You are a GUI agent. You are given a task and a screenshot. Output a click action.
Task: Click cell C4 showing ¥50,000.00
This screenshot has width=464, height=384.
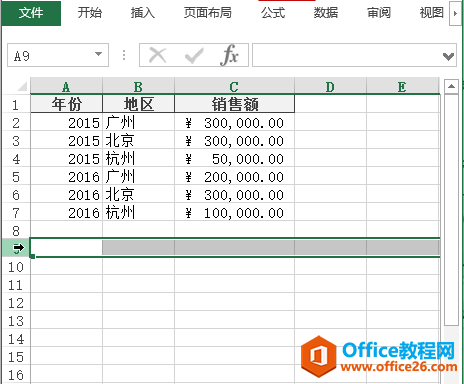[x=234, y=158]
